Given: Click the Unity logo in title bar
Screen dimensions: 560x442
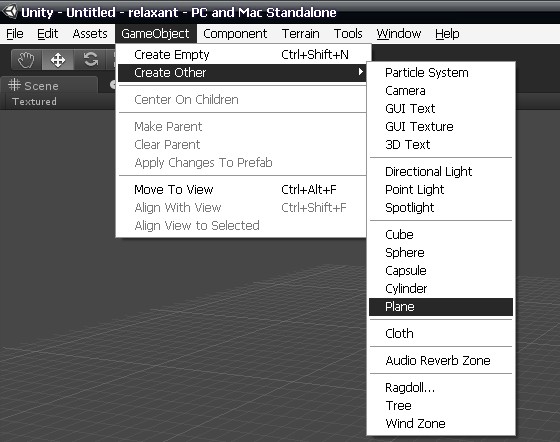Looking at the screenshot, I should point(9,11).
